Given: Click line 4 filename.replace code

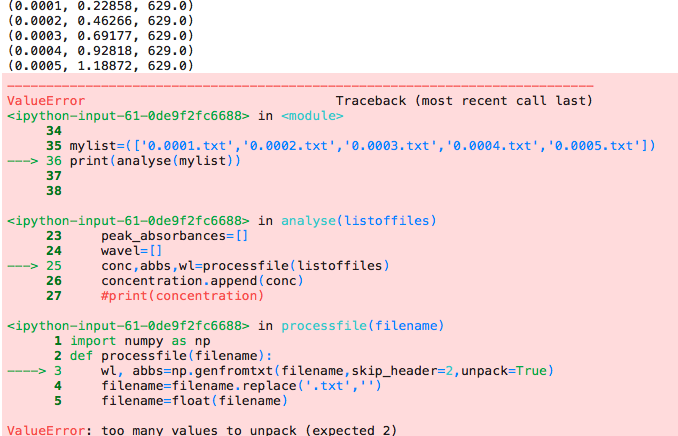Looking at the screenshot, I should pos(241,386).
